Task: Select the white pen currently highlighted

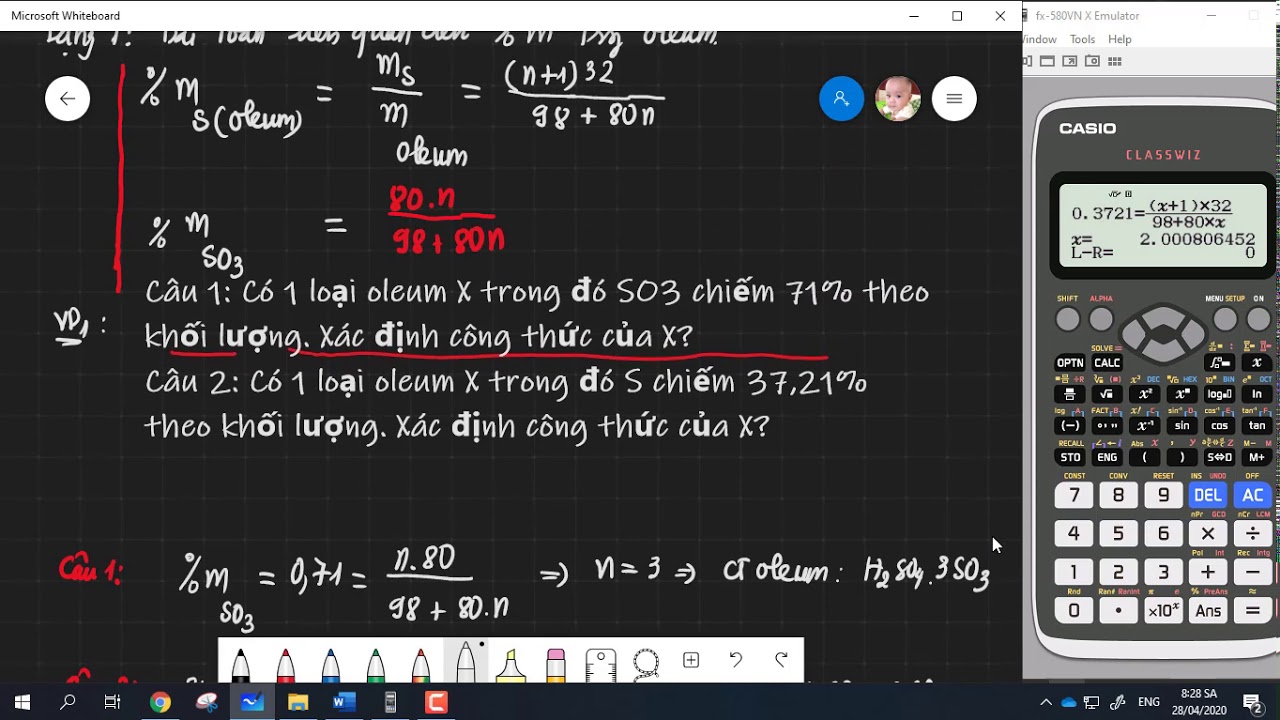Action: (466, 661)
